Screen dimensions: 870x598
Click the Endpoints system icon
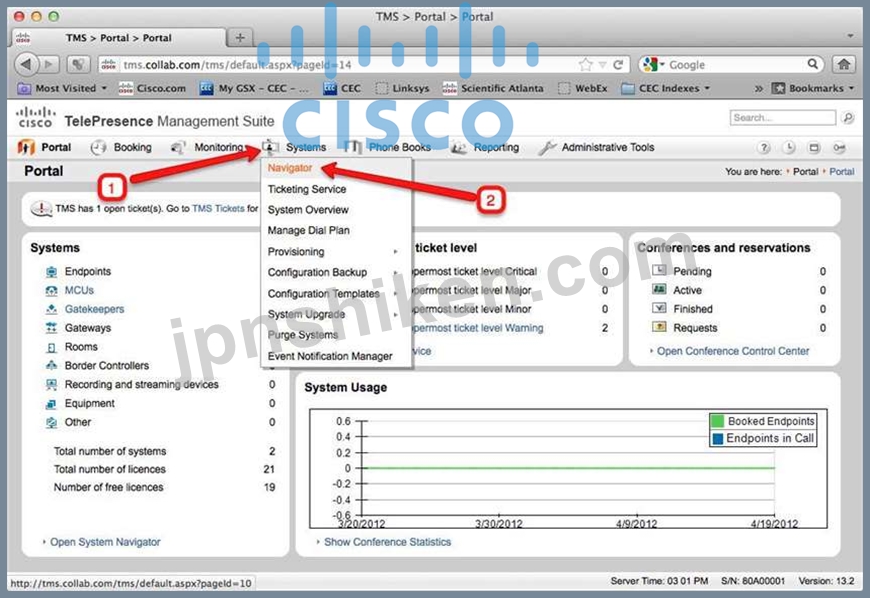click(x=52, y=272)
